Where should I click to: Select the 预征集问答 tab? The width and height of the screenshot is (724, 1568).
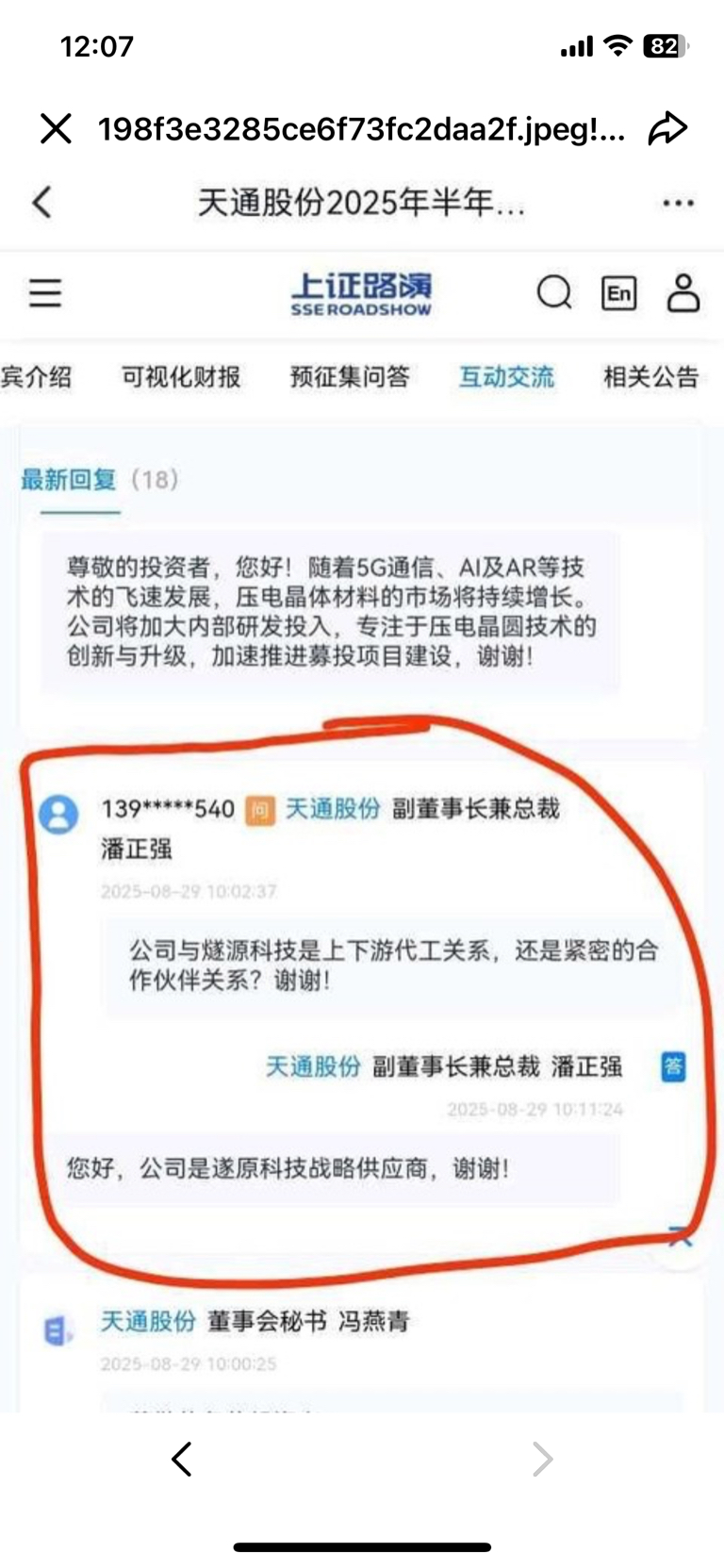[x=350, y=377]
